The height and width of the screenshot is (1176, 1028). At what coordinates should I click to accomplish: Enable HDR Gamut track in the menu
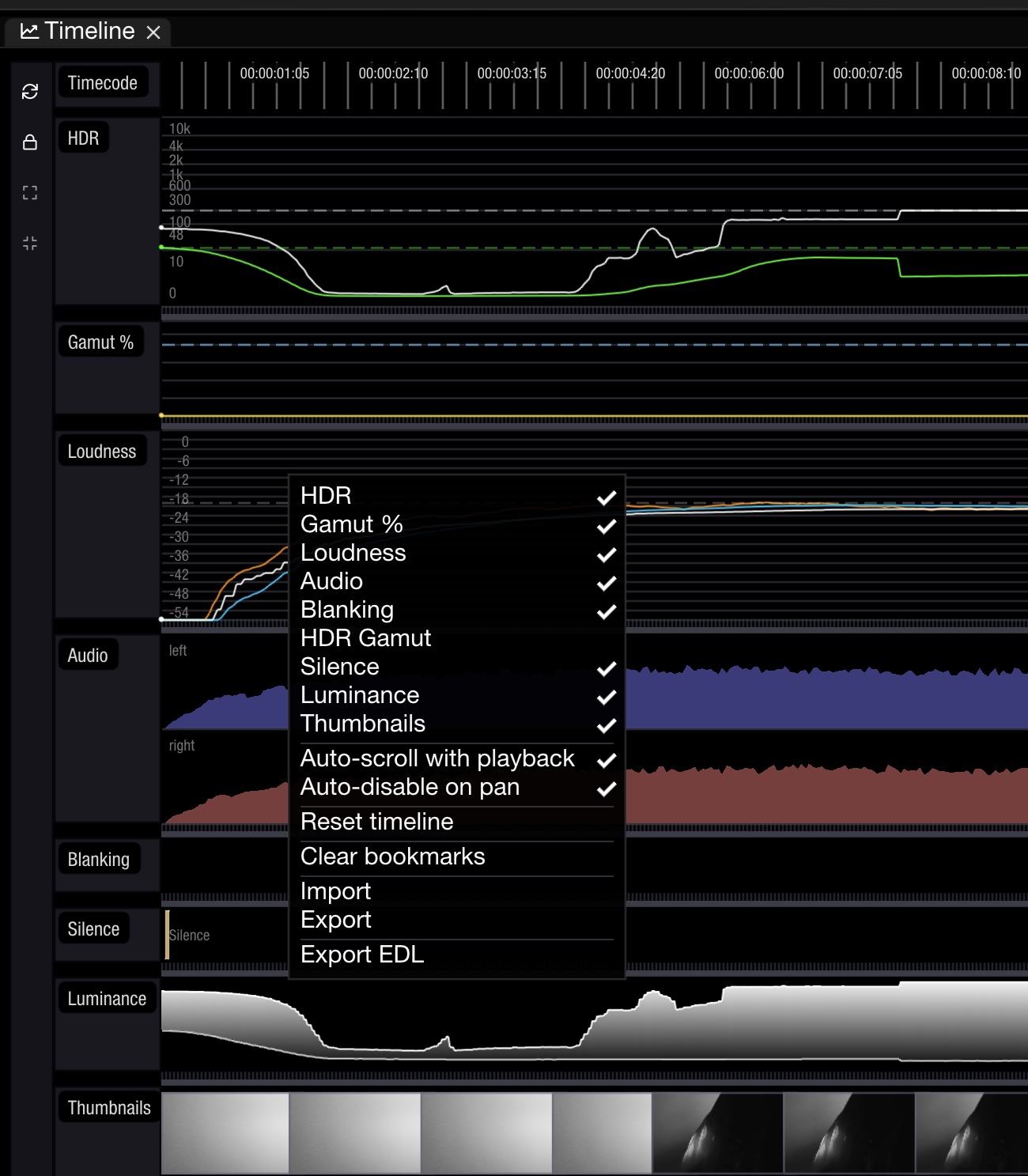[457, 638]
